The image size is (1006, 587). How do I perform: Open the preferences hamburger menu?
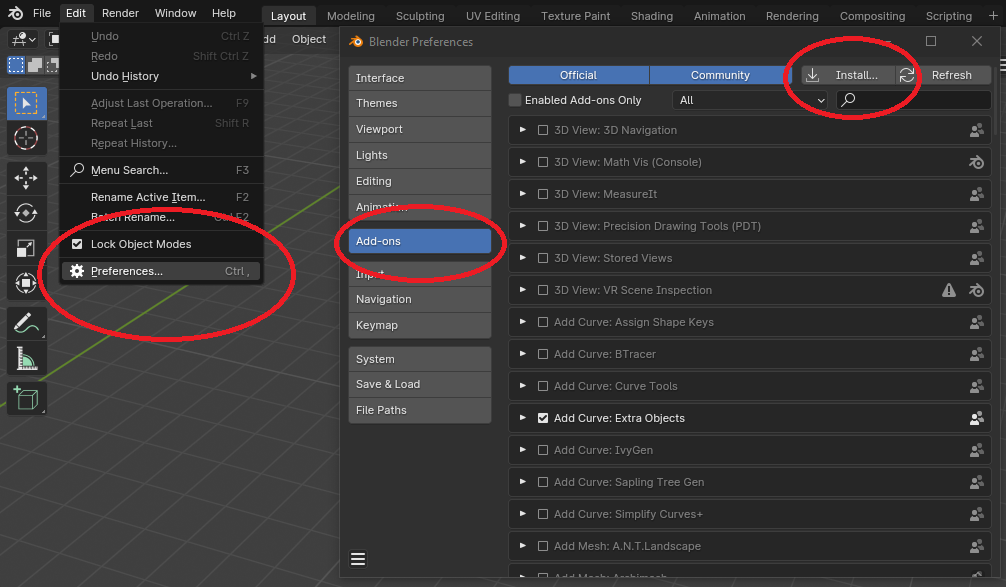358,559
